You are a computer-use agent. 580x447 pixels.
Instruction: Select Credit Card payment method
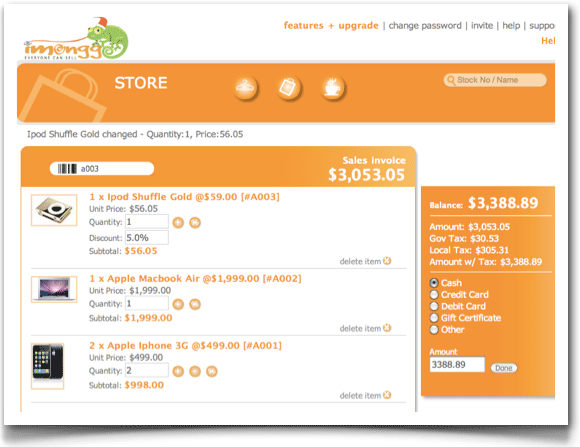434,295
